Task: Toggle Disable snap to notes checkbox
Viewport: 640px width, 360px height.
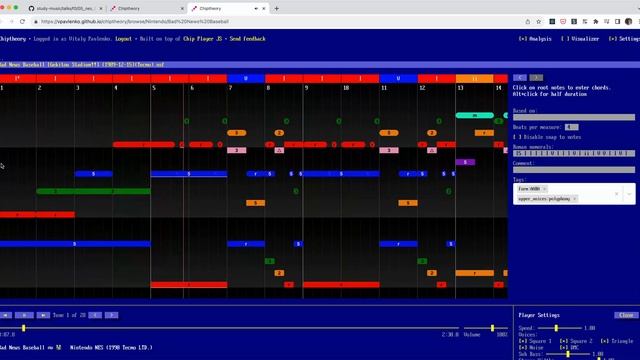Action: [x=547, y=137]
